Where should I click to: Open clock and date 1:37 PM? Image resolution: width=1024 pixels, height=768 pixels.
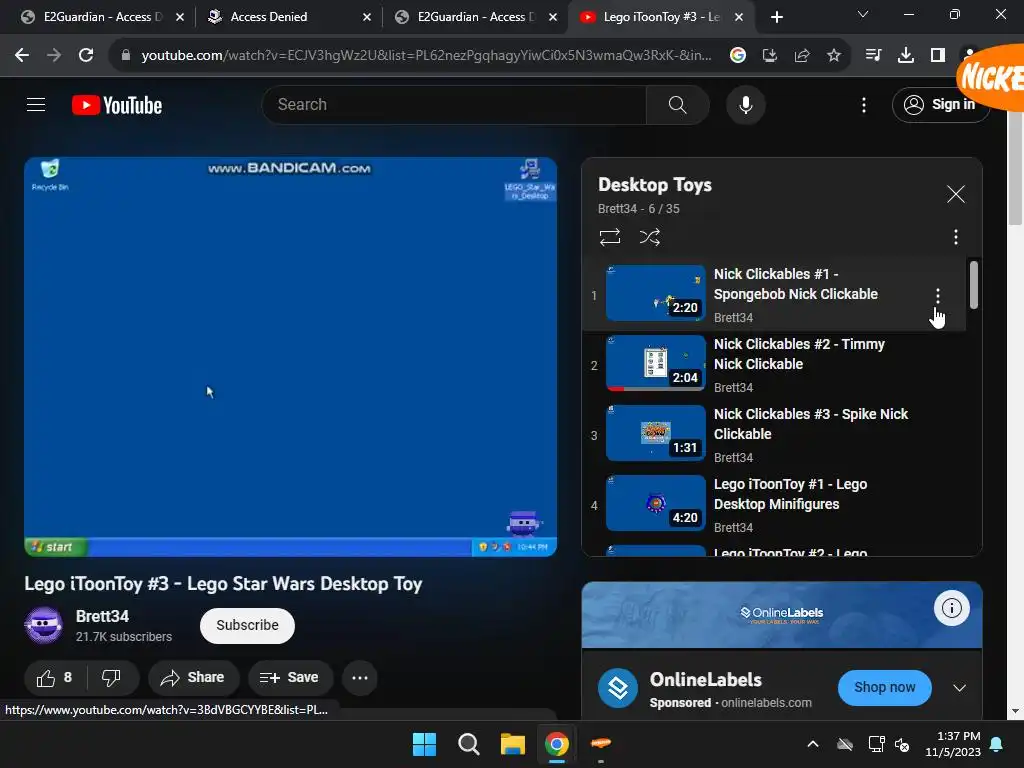click(953, 744)
